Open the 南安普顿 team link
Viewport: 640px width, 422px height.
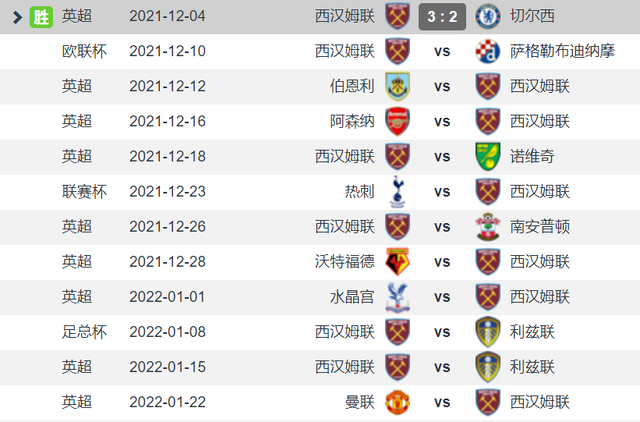click(x=540, y=227)
